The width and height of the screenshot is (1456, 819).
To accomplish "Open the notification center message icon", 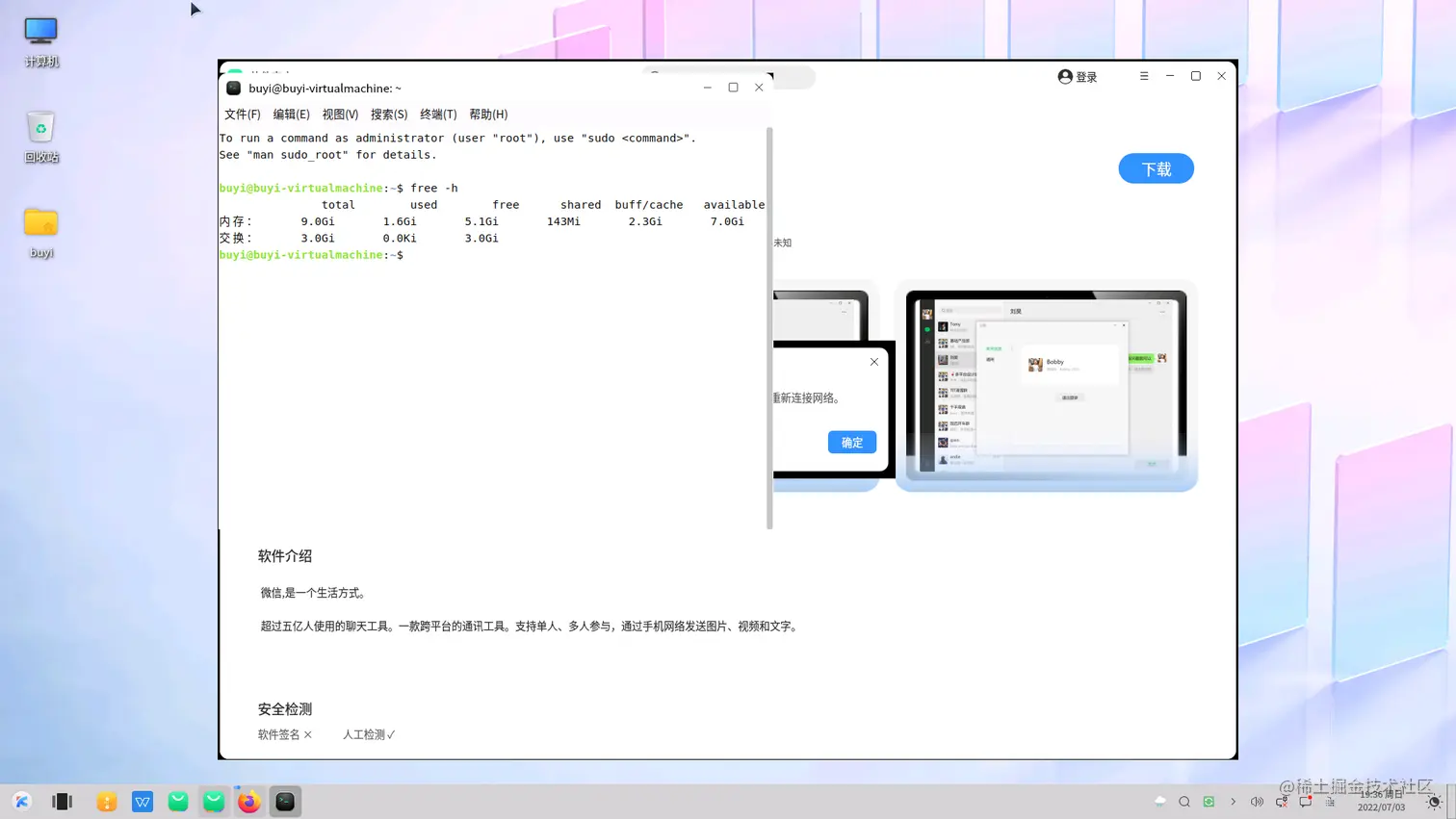I will [x=1306, y=802].
